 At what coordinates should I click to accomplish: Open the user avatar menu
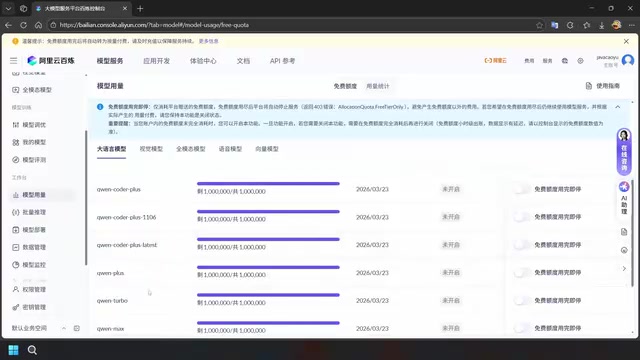pyautogui.click(x=628, y=60)
